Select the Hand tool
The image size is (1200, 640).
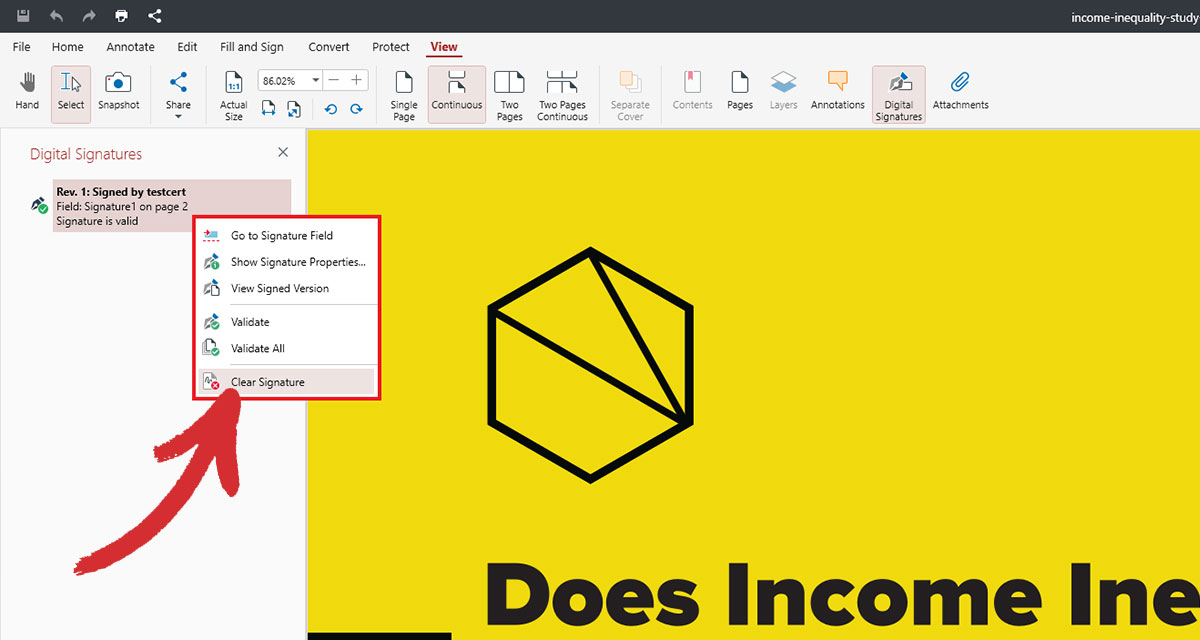coord(27,93)
